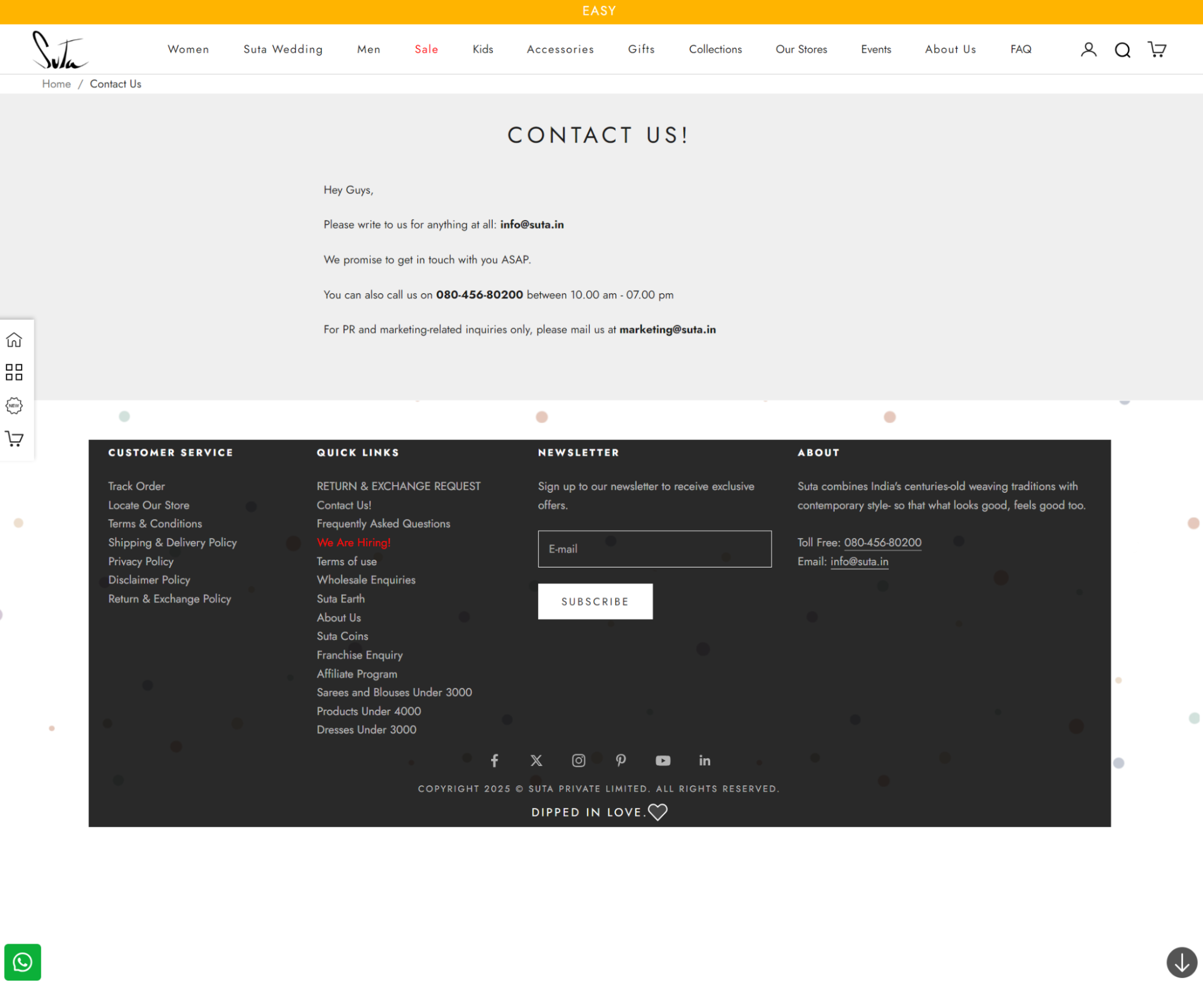
Task: Open the shopping cart icon top right
Action: [x=1156, y=49]
